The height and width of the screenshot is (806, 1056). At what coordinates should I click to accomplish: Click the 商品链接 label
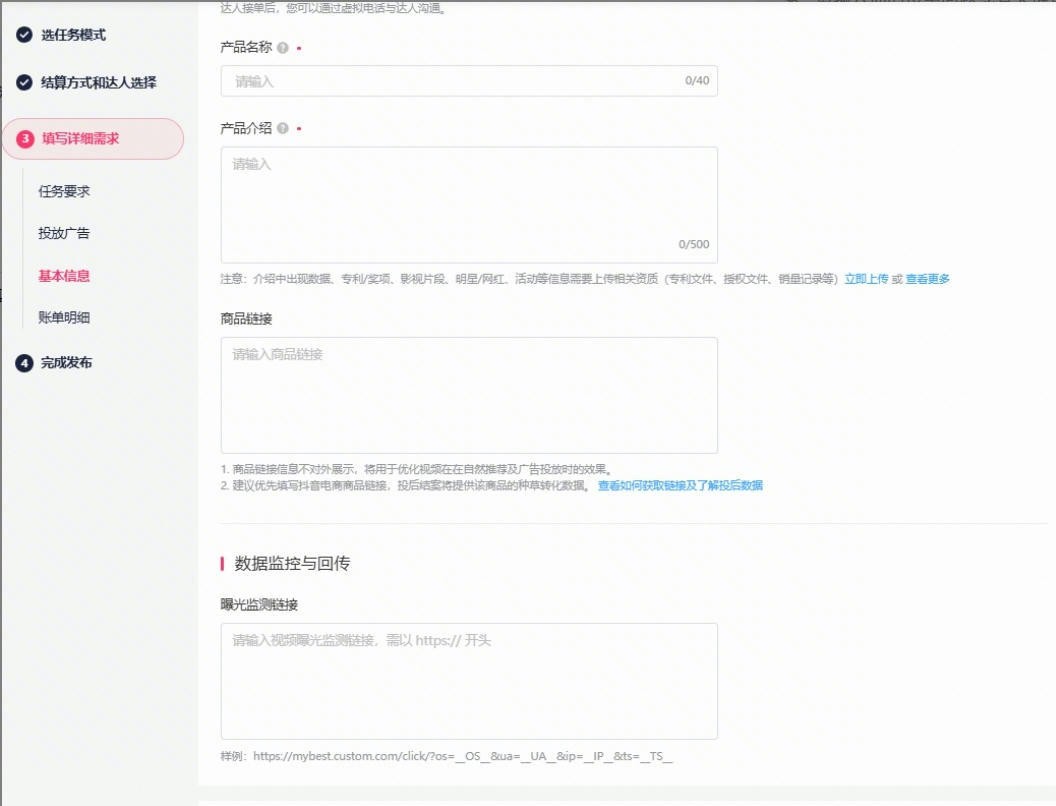click(246, 319)
